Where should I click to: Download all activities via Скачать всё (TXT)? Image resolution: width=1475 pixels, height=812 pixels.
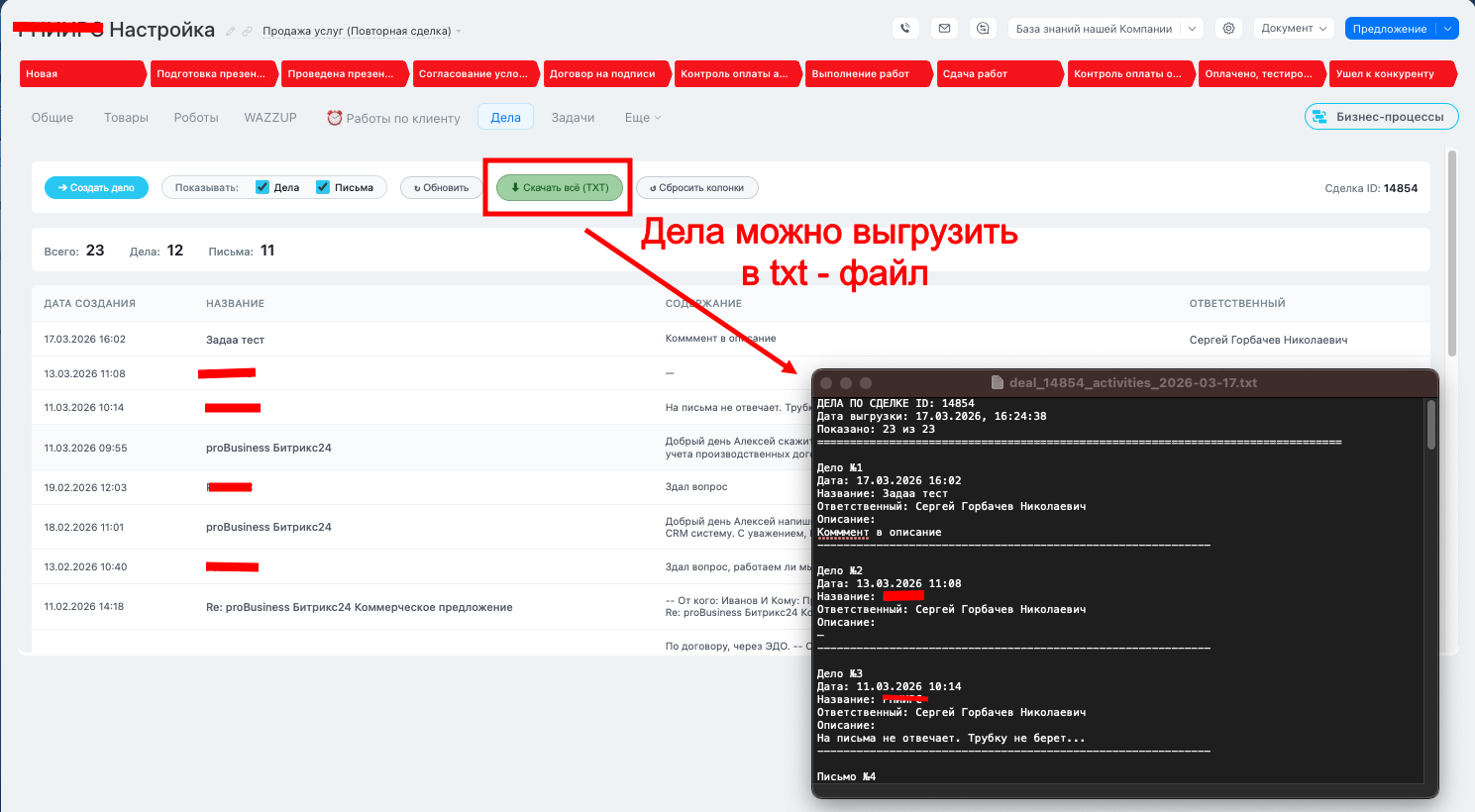pos(560,187)
